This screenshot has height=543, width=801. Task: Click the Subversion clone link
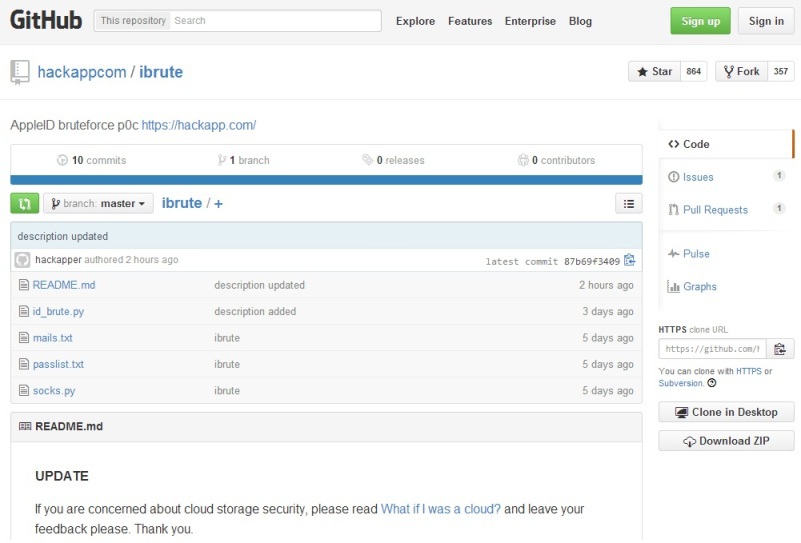pyautogui.click(x=680, y=383)
